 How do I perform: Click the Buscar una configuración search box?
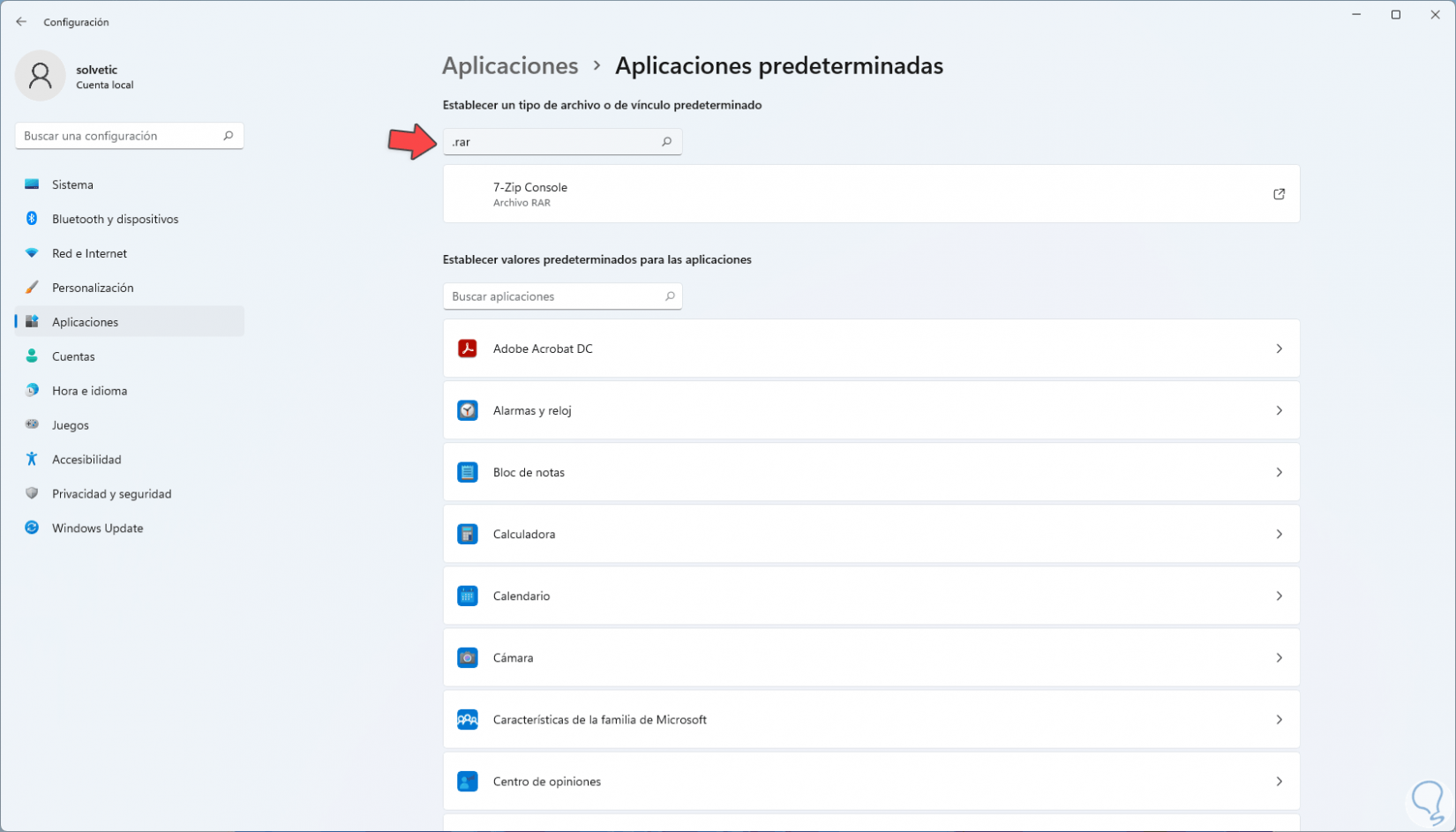pyautogui.click(x=121, y=136)
